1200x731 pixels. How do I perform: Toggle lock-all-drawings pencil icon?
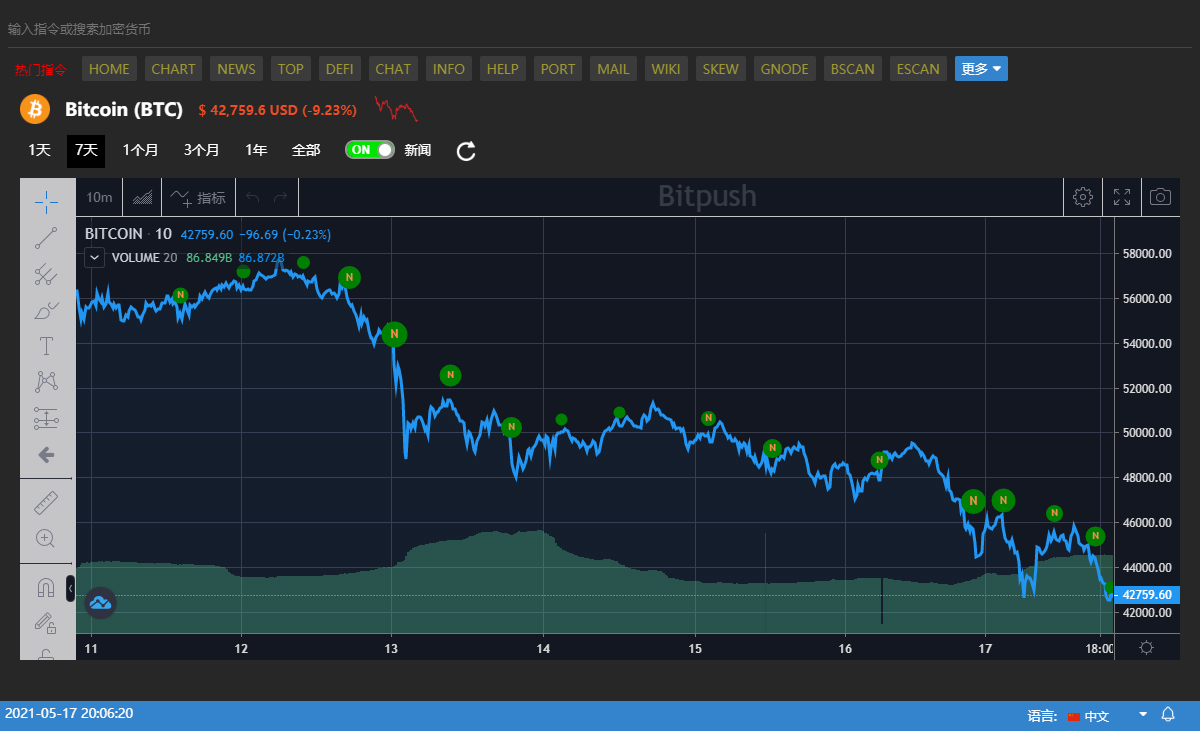pos(46,623)
